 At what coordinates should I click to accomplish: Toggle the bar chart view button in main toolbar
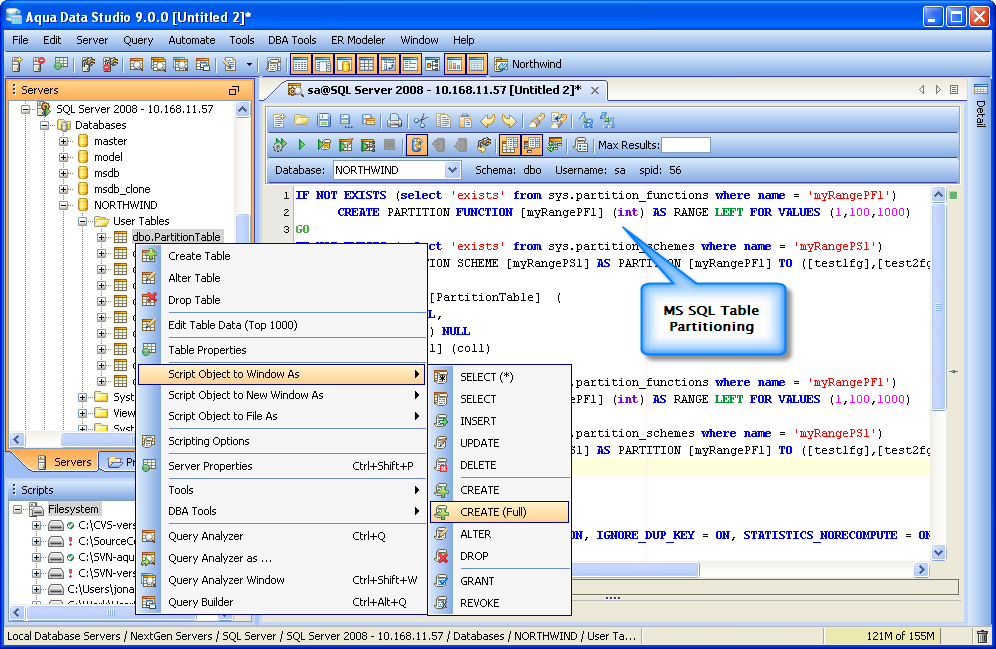[454, 64]
